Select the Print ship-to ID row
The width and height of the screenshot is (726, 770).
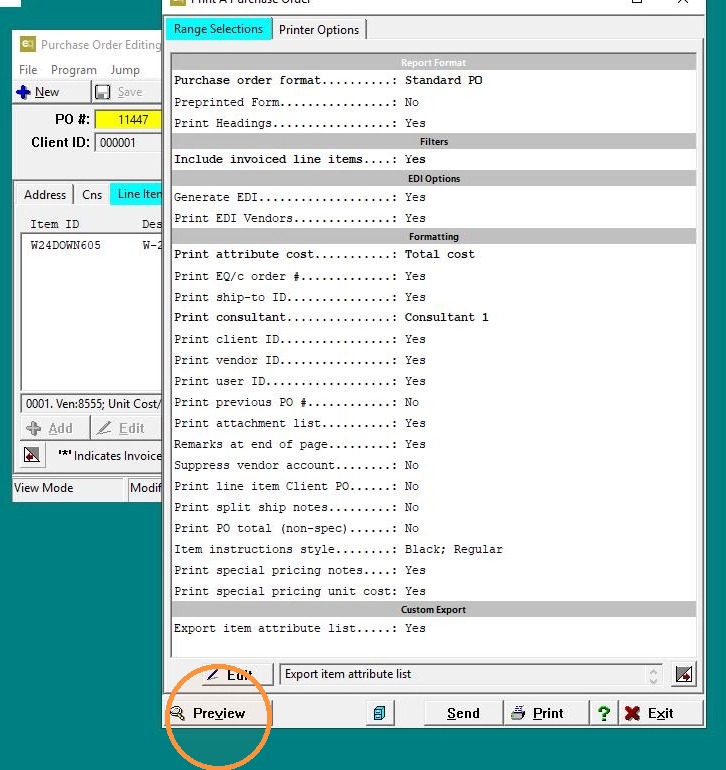(433, 297)
